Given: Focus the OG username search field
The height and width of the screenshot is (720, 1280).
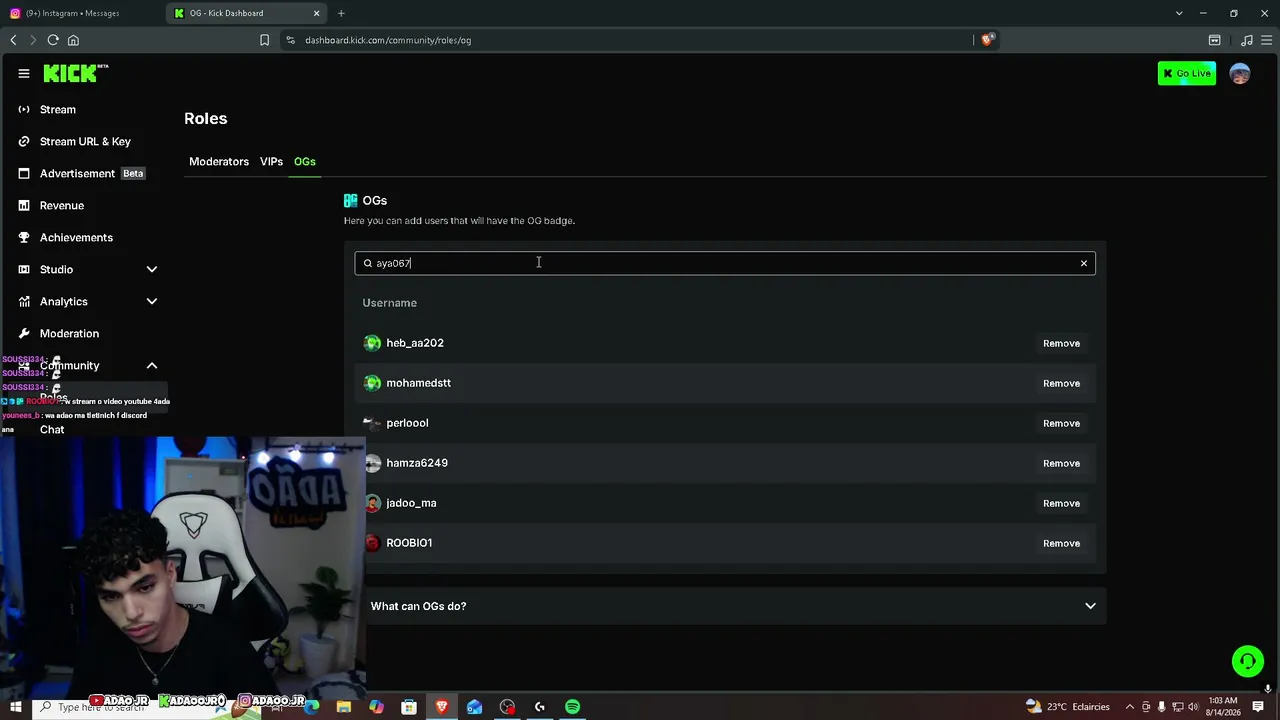Looking at the screenshot, I should pos(725,263).
